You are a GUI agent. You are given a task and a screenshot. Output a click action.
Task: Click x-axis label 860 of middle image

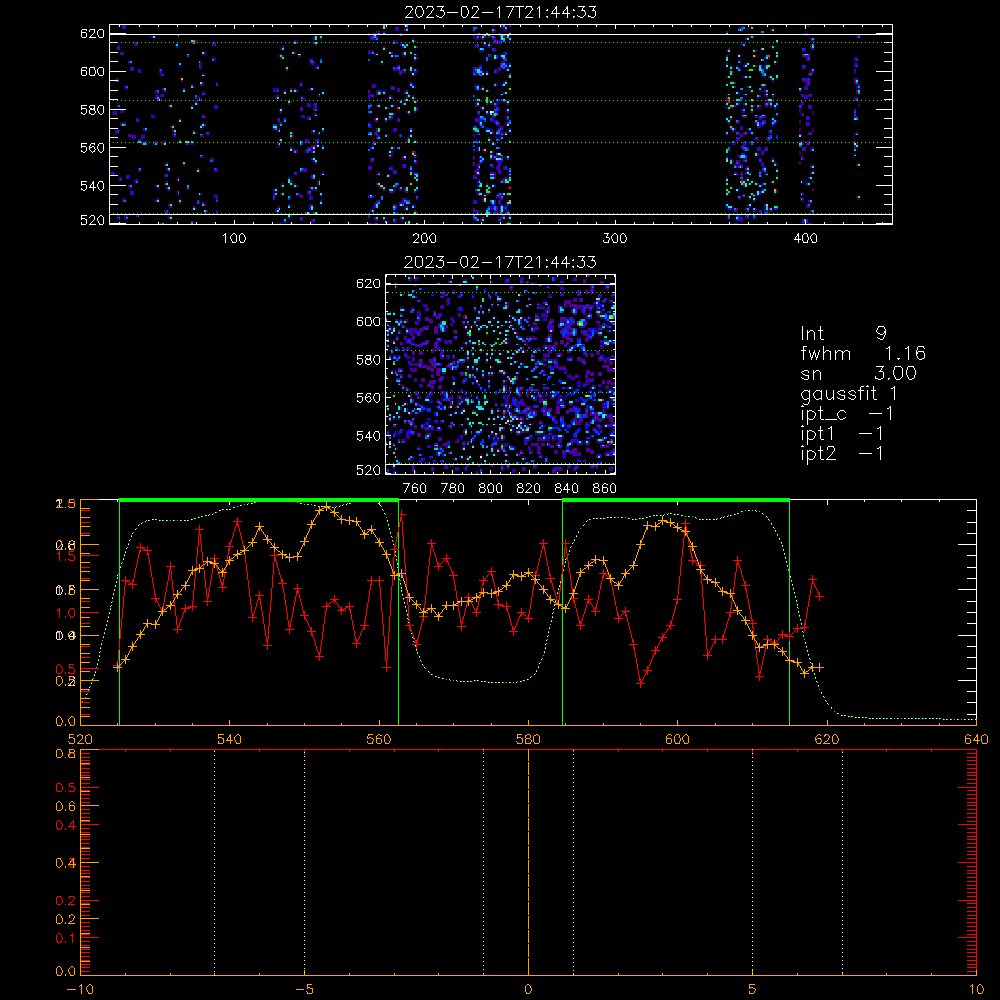click(x=605, y=489)
